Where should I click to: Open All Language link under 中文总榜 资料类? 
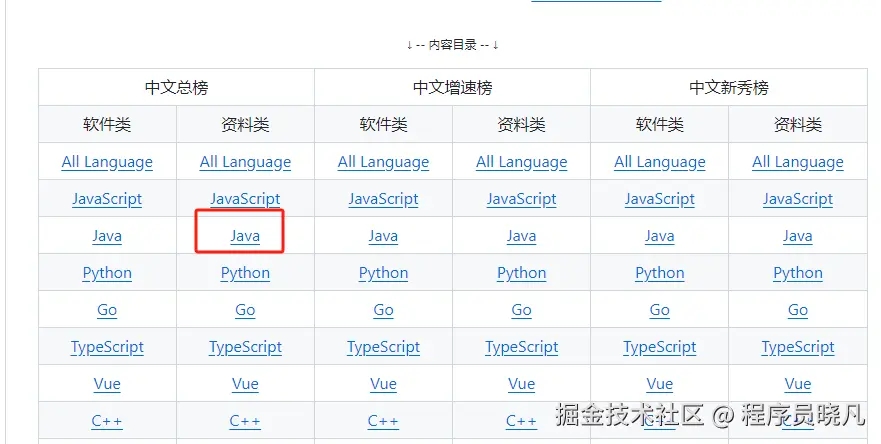click(x=245, y=162)
